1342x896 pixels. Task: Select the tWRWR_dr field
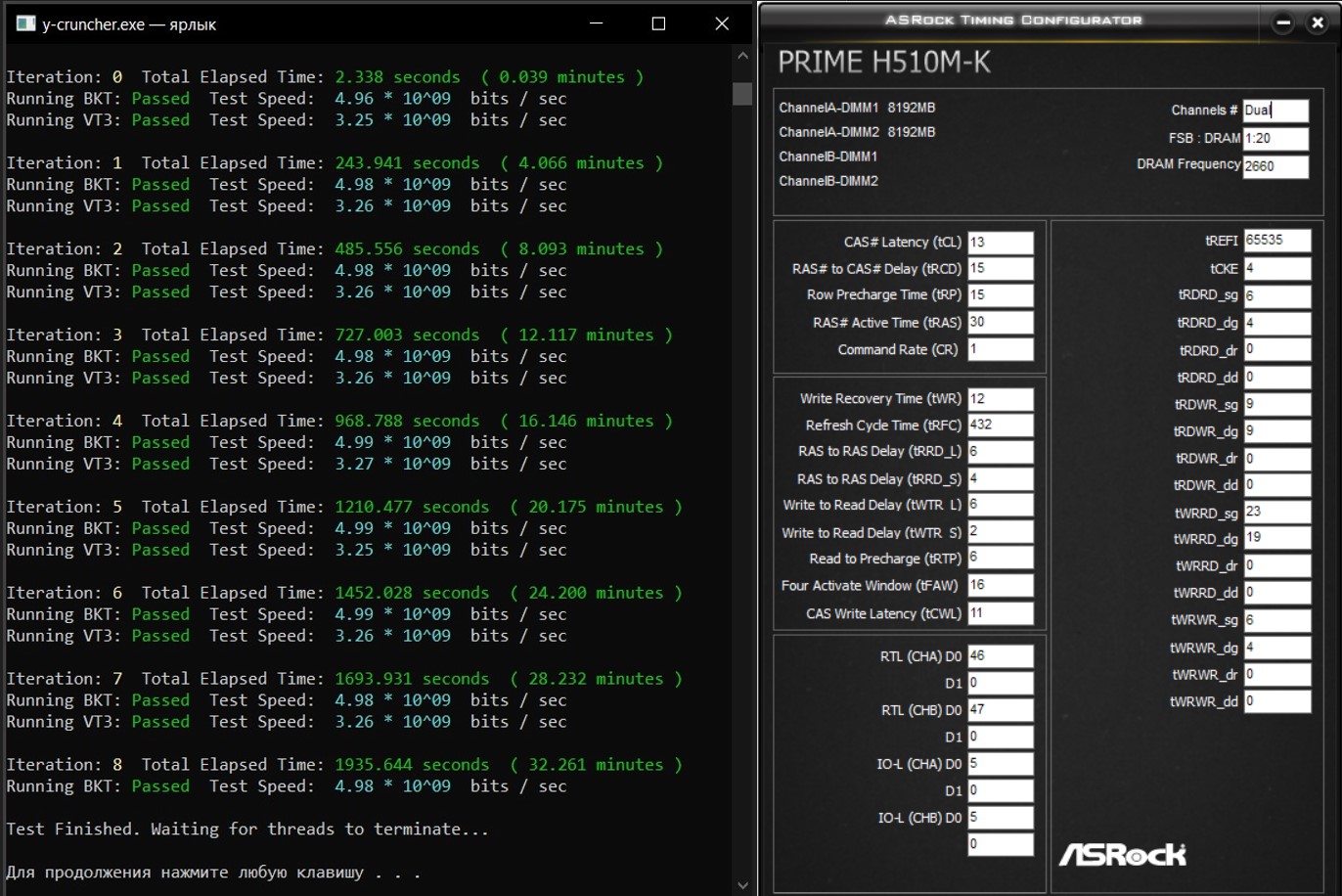click(x=1276, y=674)
